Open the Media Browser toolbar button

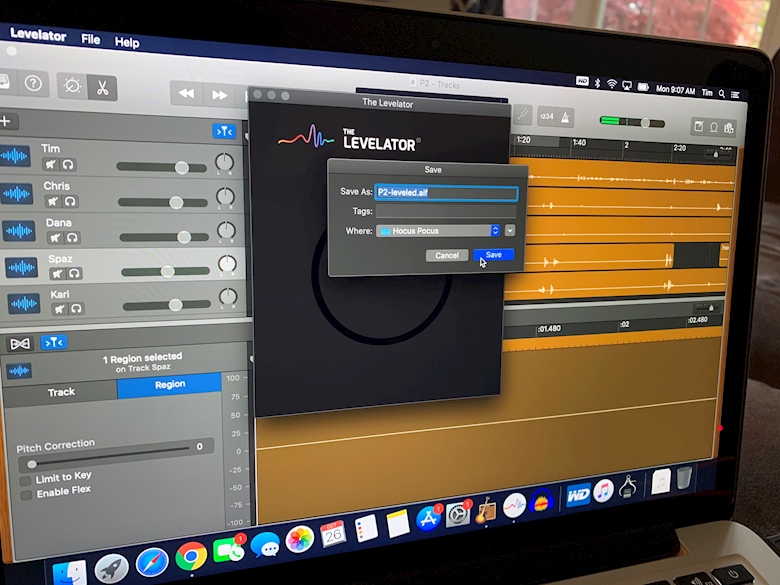(729, 129)
